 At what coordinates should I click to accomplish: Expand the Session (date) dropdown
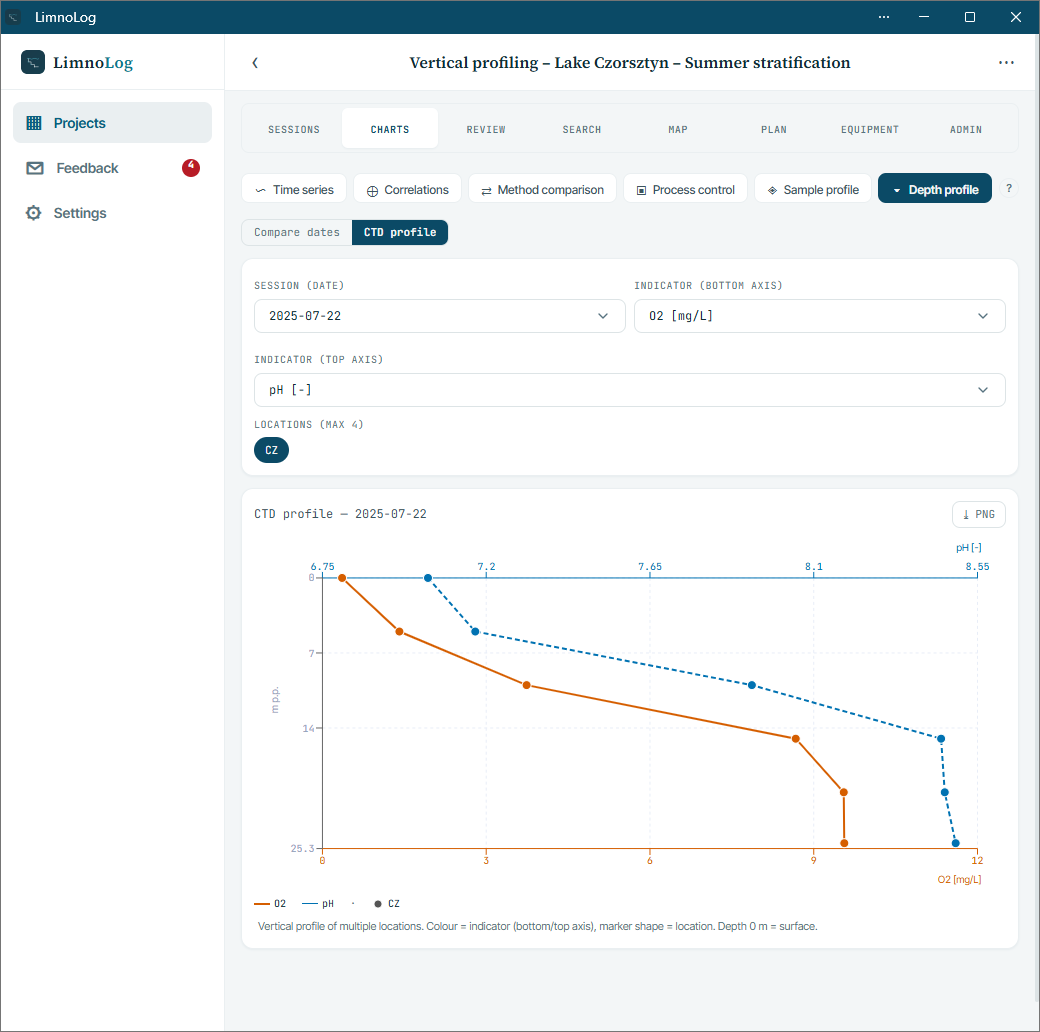pos(439,316)
